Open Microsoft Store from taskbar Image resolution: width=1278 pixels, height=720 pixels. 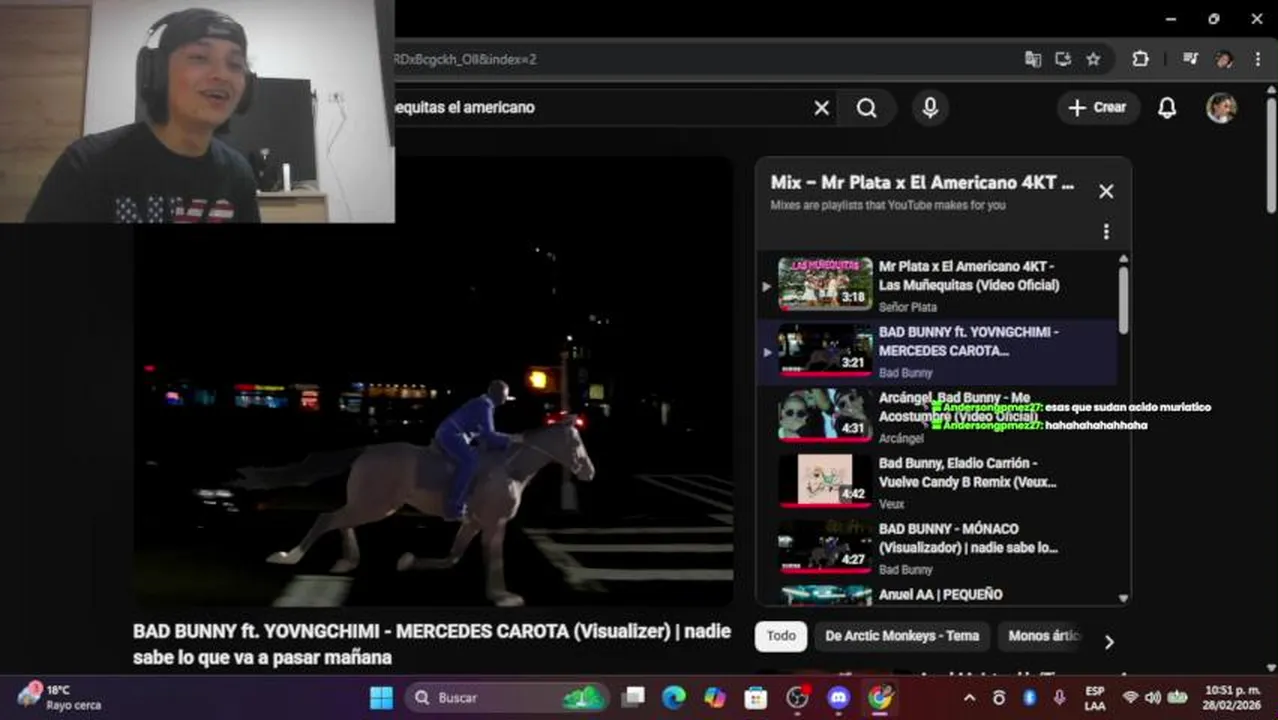(756, 697)
